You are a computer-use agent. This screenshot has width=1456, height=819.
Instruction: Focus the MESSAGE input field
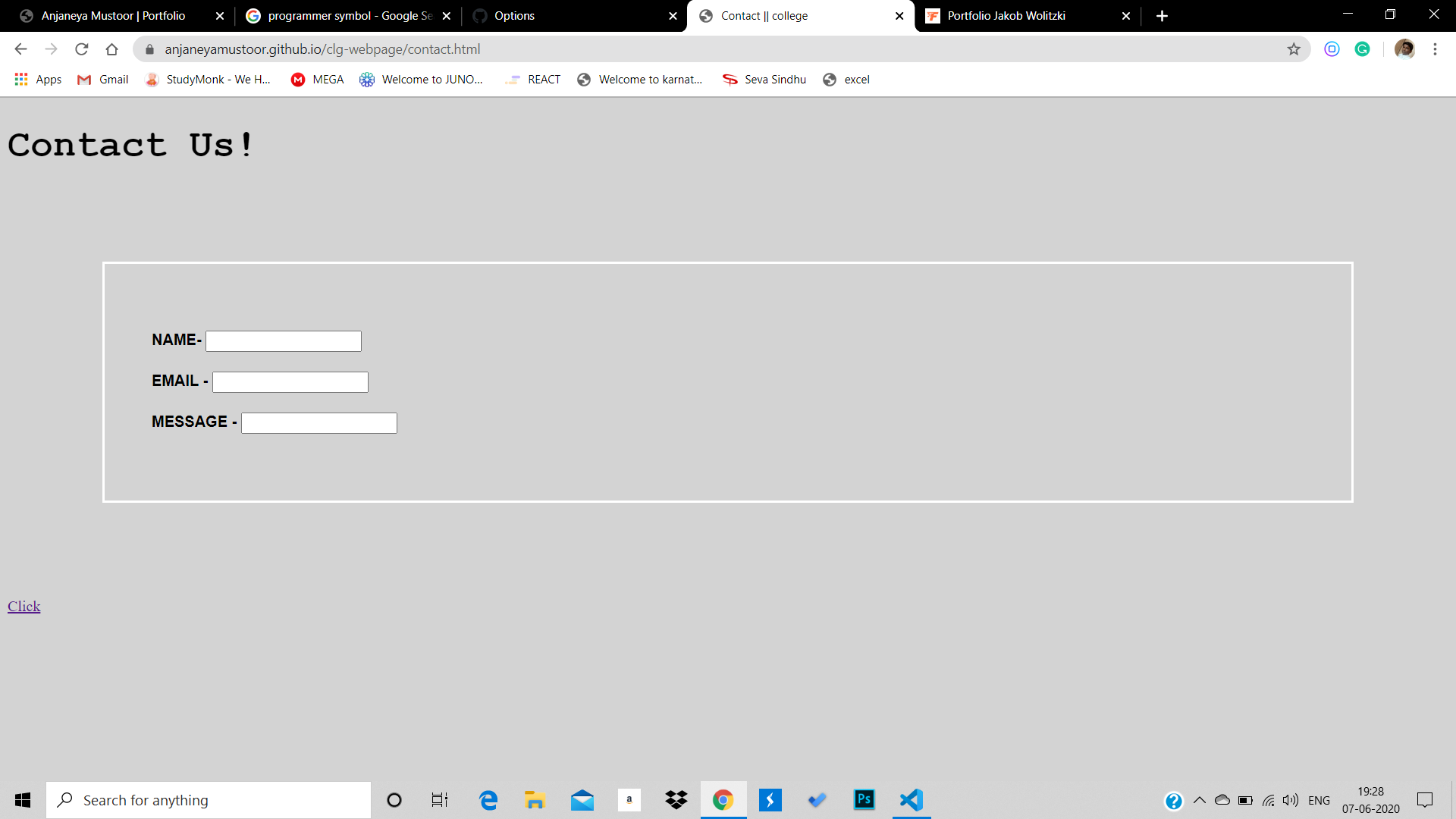pyautogui.click(x=319, y=423)
